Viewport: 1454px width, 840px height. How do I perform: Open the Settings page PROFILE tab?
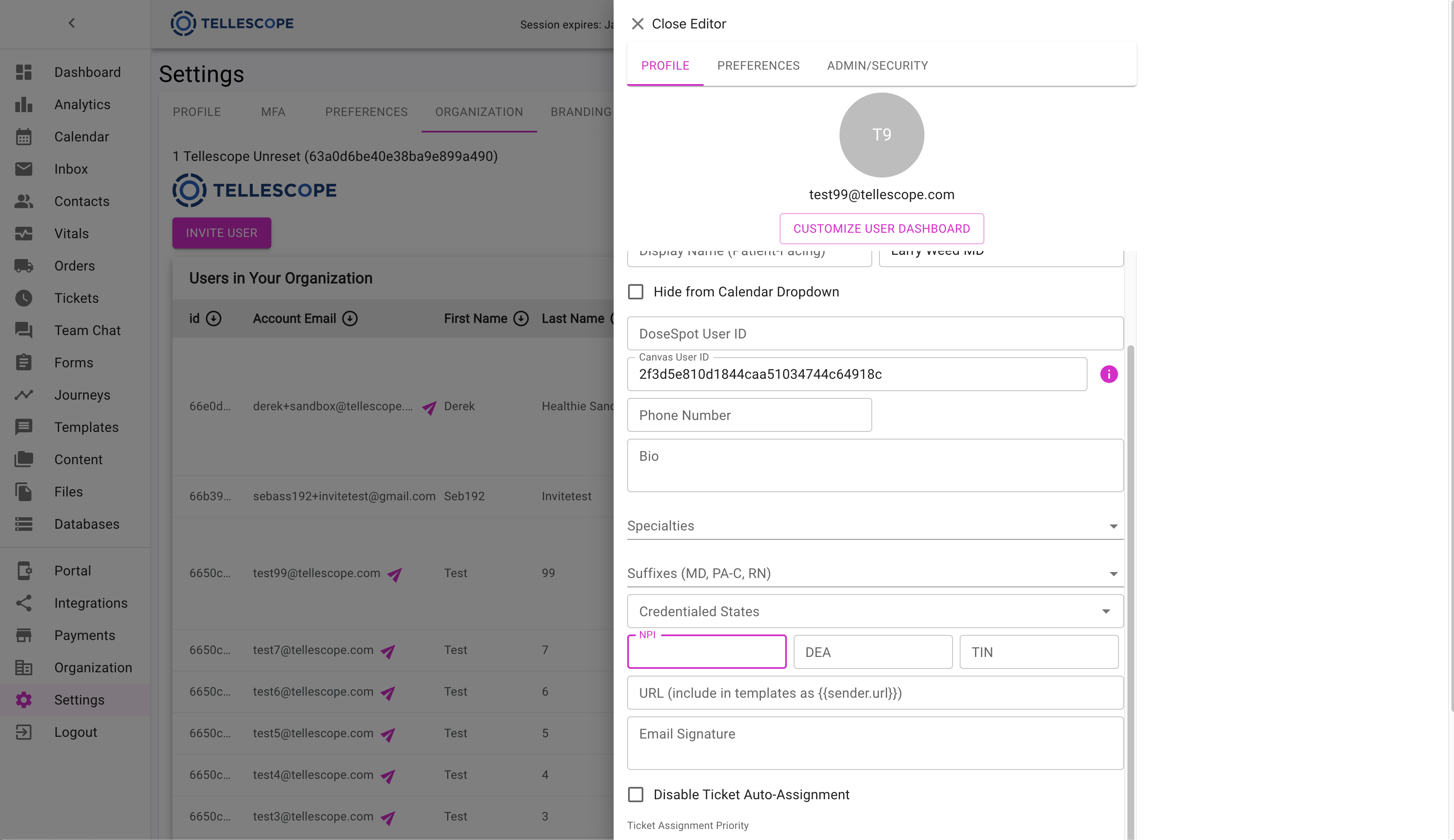(197, 112)
